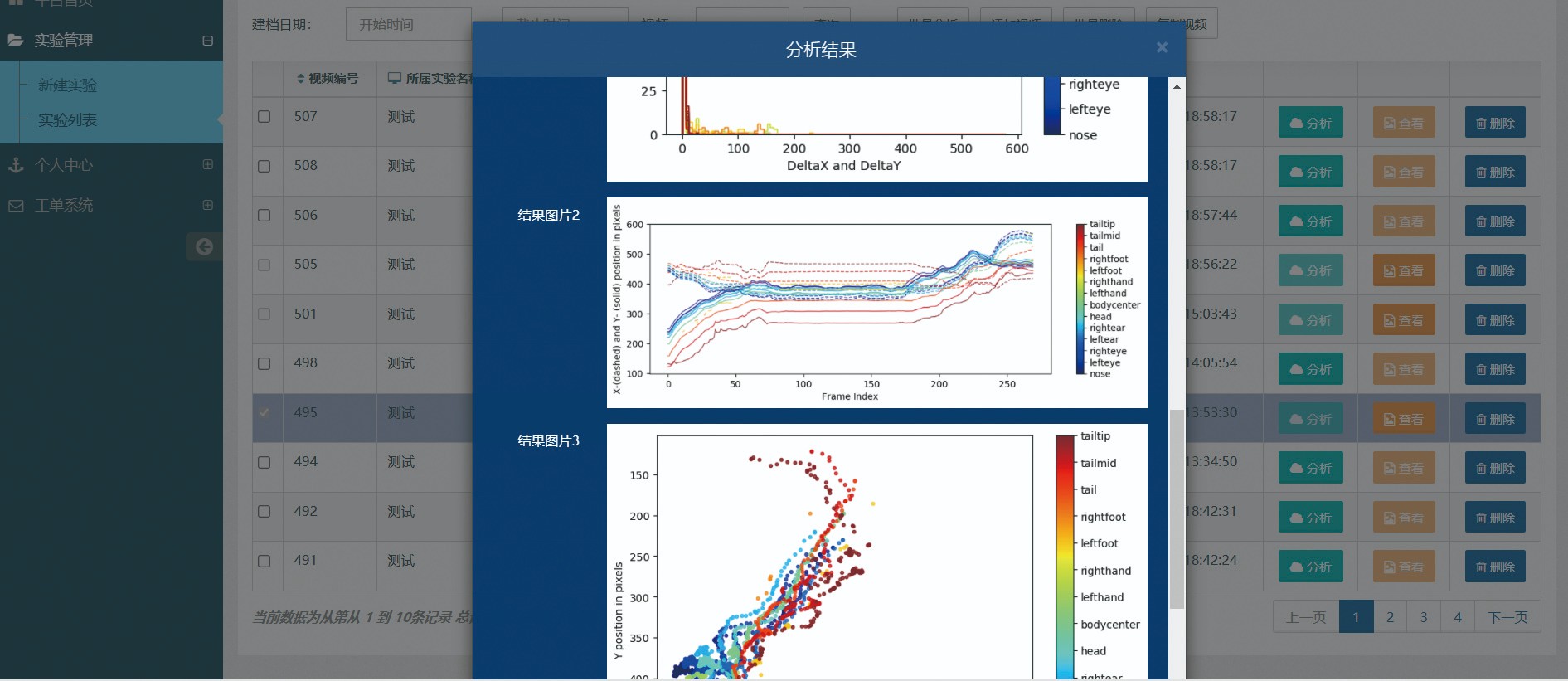The image size is (1568, 681).
Task: Toggle checkbox for video 506
Action: click(x=264, y=216)
